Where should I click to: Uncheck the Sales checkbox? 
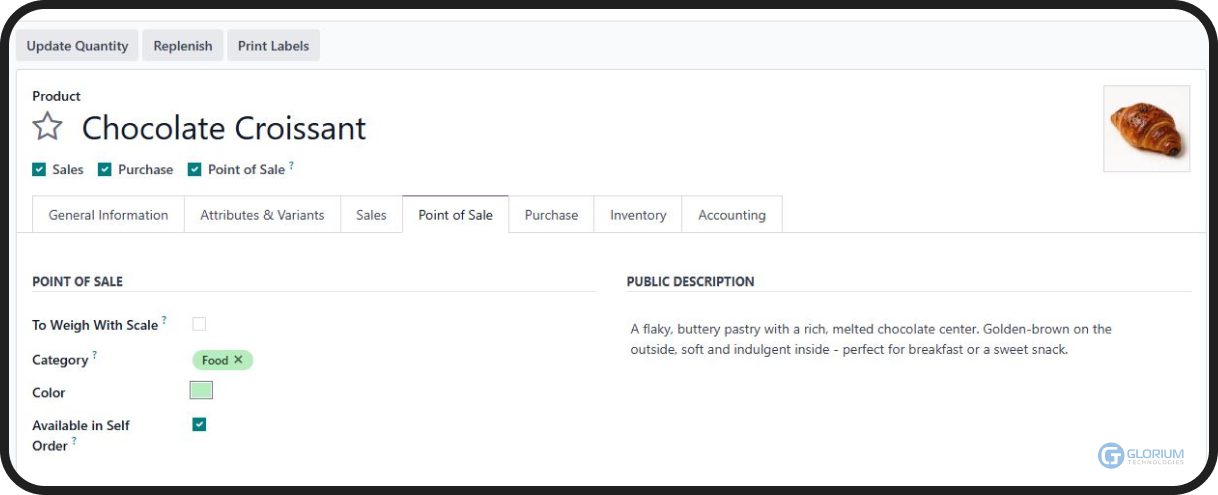[39, 170]
